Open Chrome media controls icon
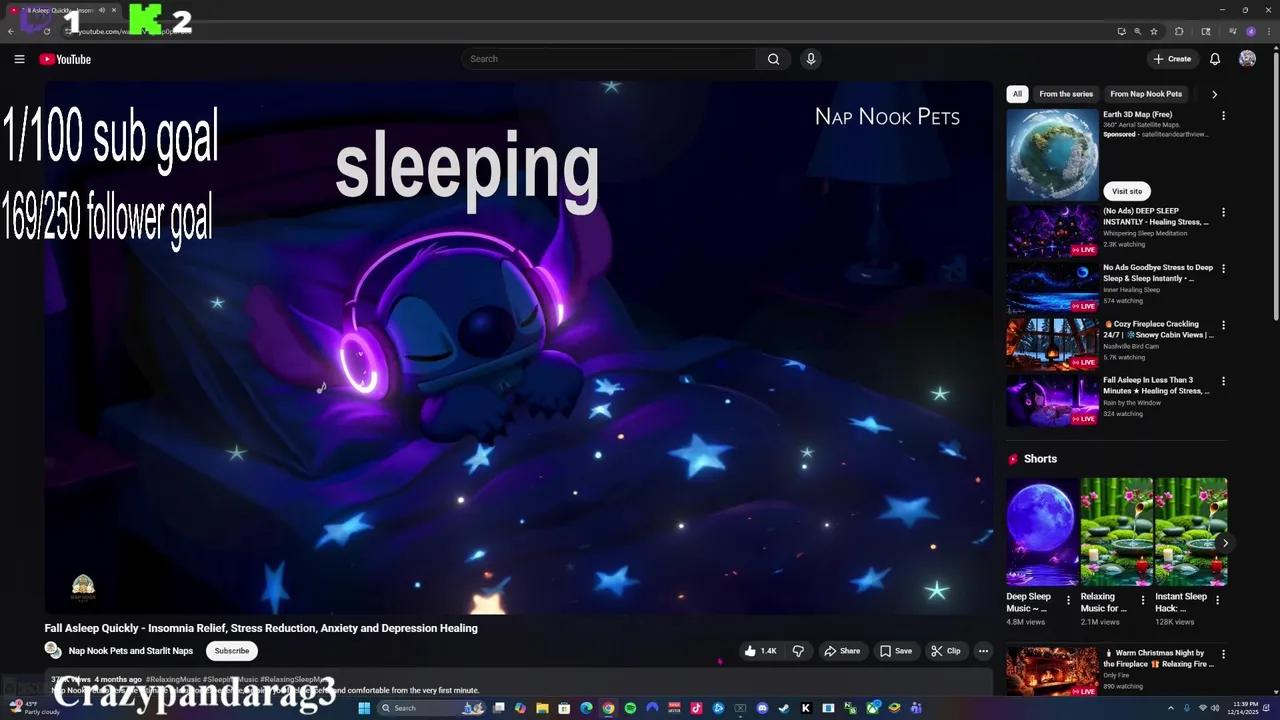The height and width of the screenshot is (720, 1280). click(1232, 31)
